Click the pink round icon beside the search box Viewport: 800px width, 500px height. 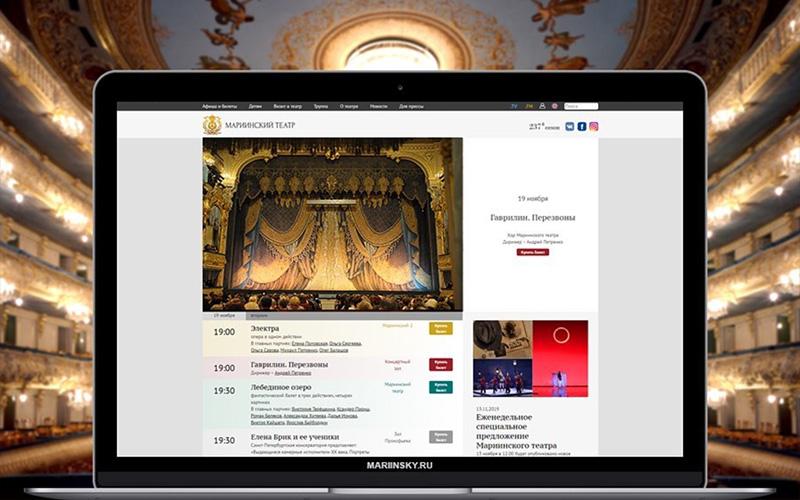point(555,106)
